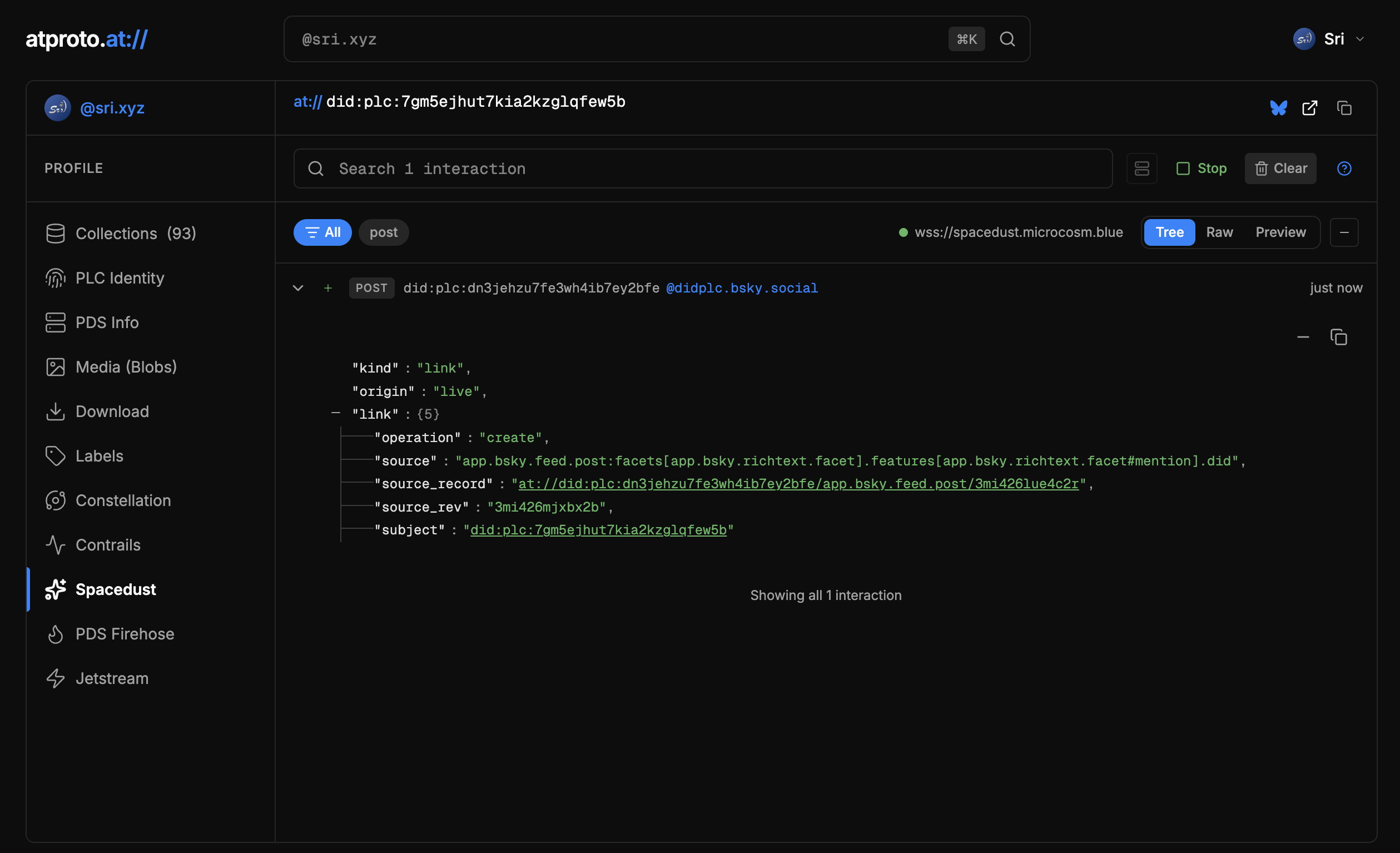1400x853 pixels.
Task: Filter interactions by post pill
Action: coord(384,232)
